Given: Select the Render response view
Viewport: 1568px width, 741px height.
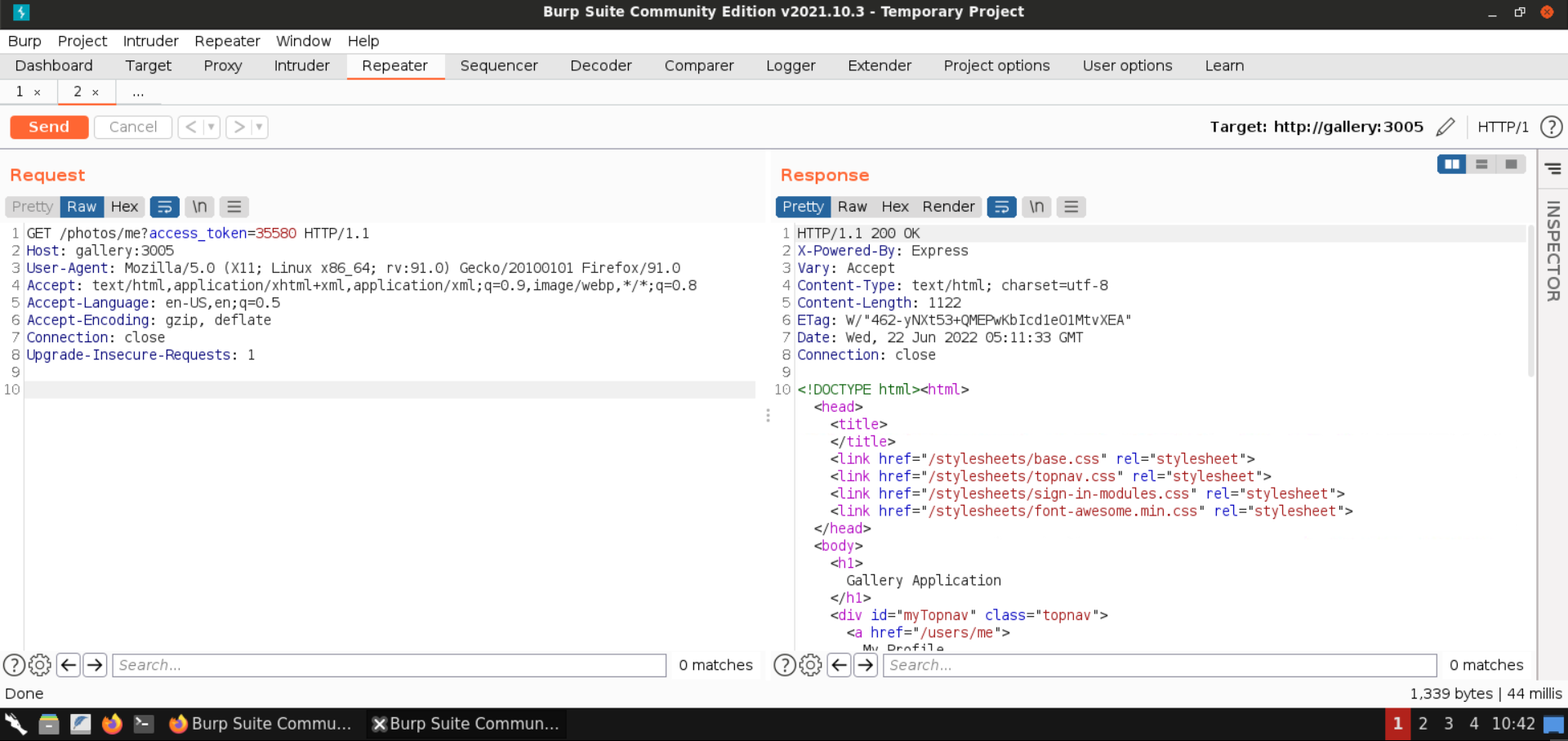Looking at the screenshot, I should (x=948, y=207).
